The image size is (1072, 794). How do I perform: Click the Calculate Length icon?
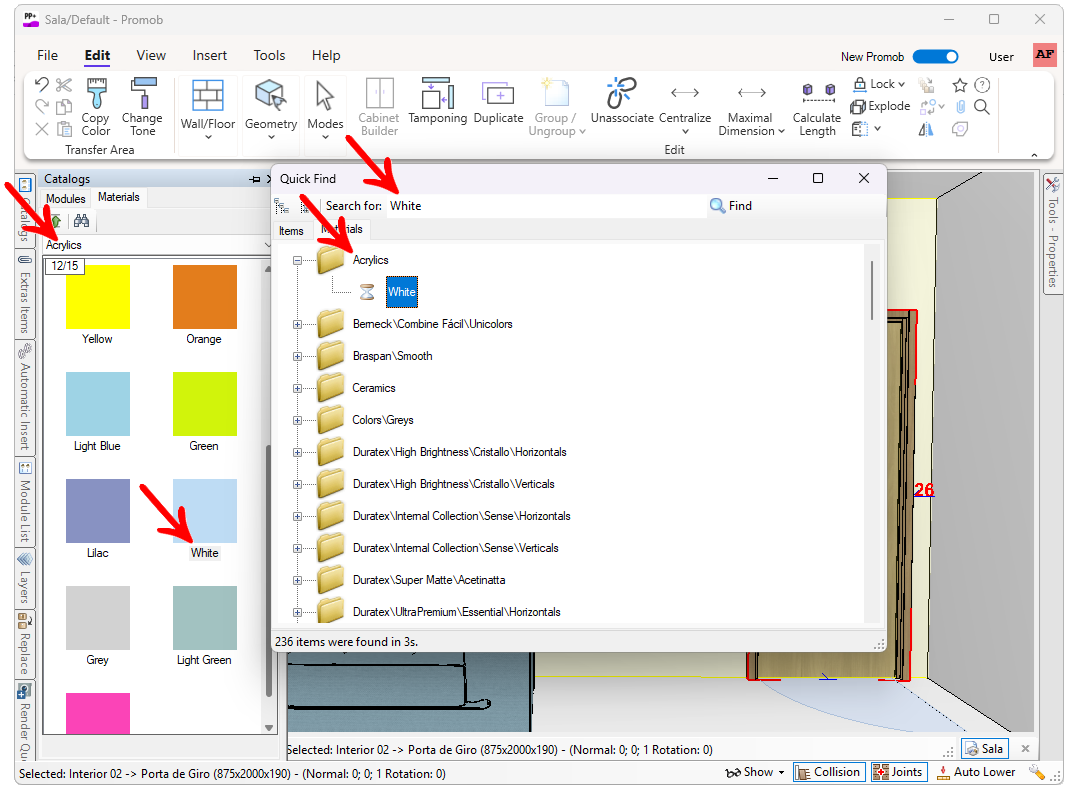click(x=817, y=95)
